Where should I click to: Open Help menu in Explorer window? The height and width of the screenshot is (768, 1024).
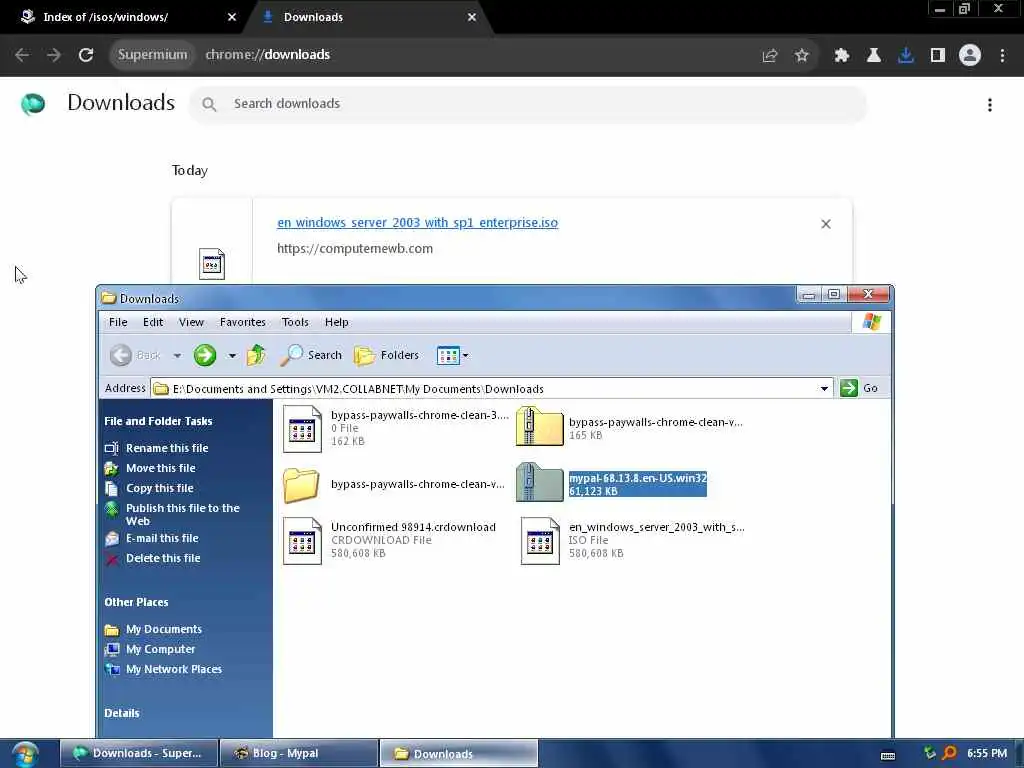click(336, 322)
